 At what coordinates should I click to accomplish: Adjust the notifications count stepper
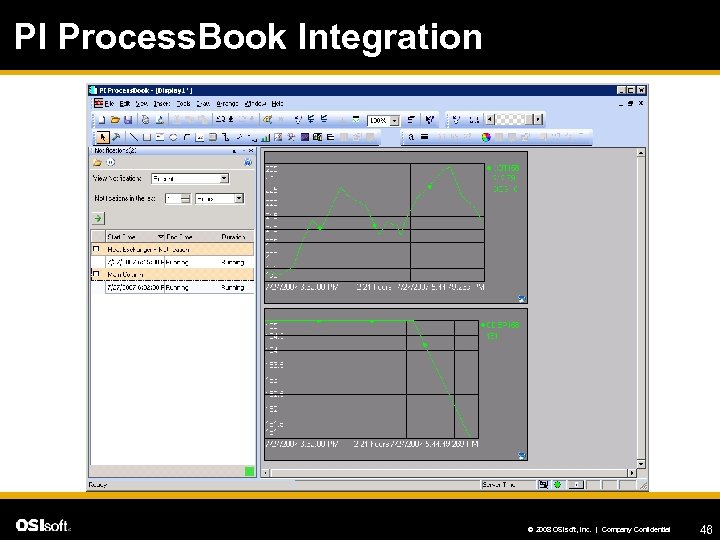pyautogui.click(x=185, y=198)
